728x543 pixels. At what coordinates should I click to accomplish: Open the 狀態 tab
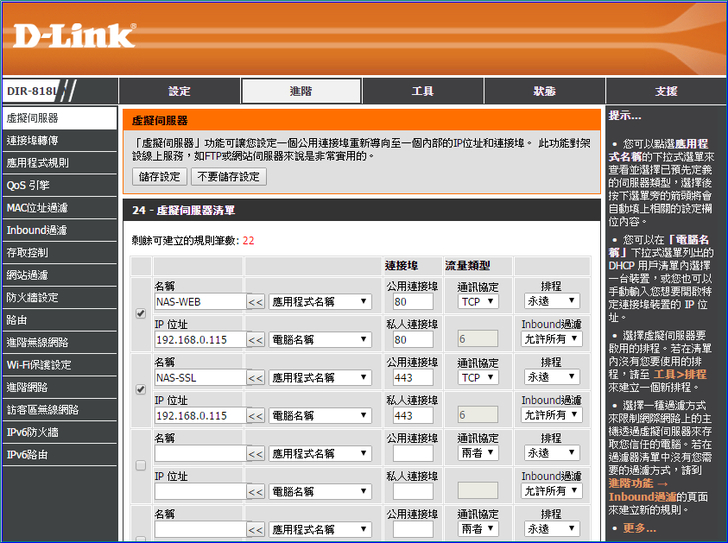click(544, 91)
